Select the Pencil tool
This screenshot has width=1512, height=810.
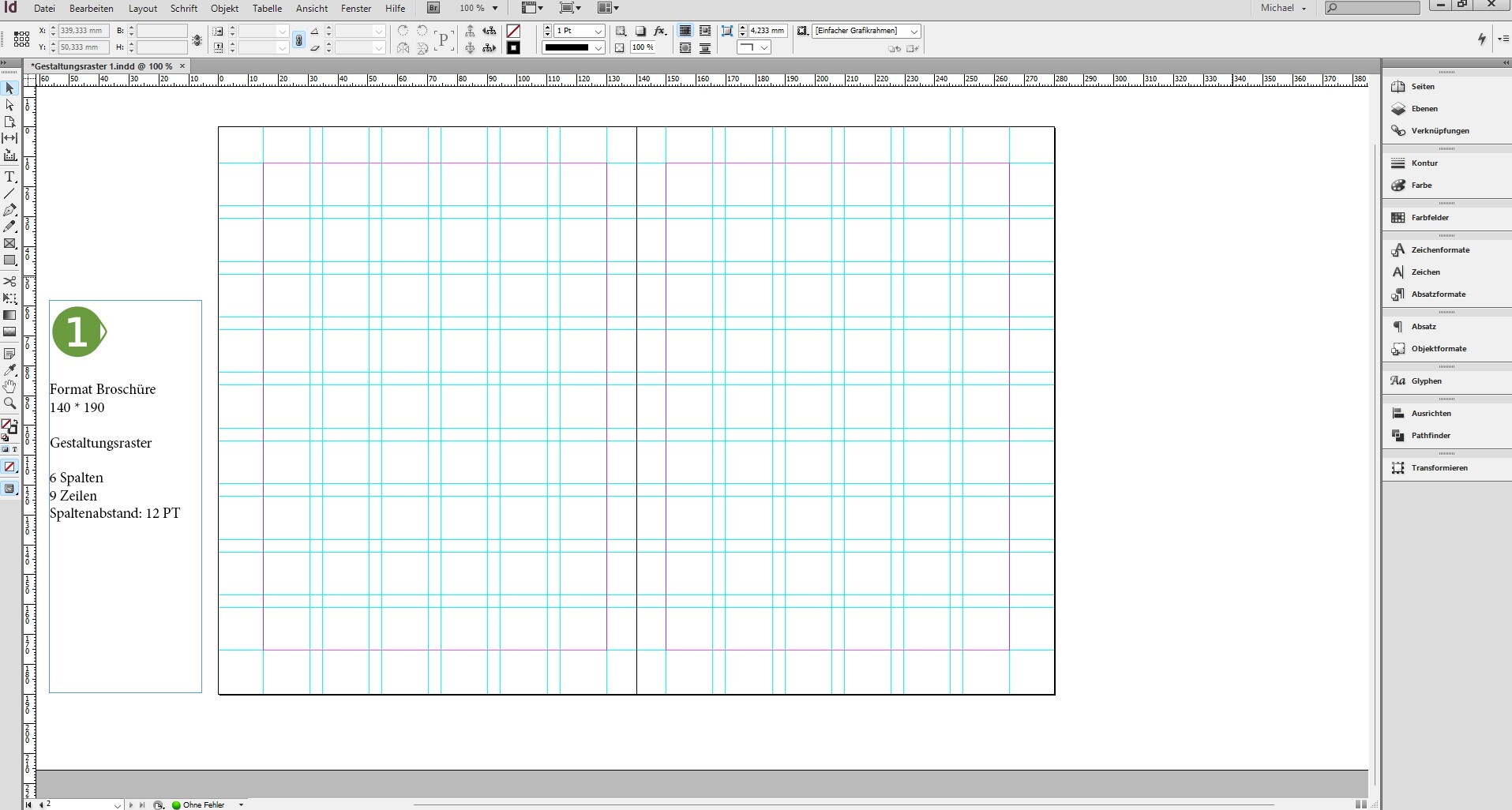pos(9,227)
